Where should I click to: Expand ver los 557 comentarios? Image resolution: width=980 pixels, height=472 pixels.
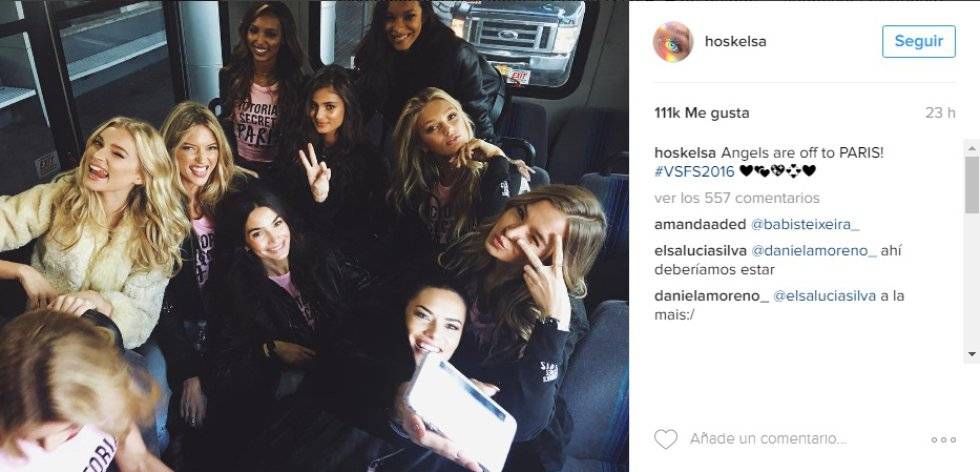click(737, 198)
